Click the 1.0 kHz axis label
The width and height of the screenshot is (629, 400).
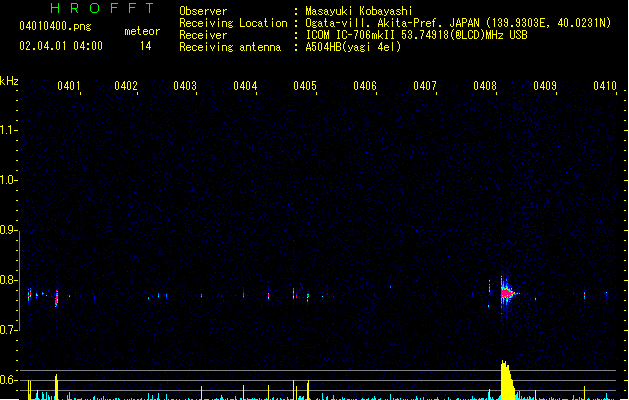[8, 180]
